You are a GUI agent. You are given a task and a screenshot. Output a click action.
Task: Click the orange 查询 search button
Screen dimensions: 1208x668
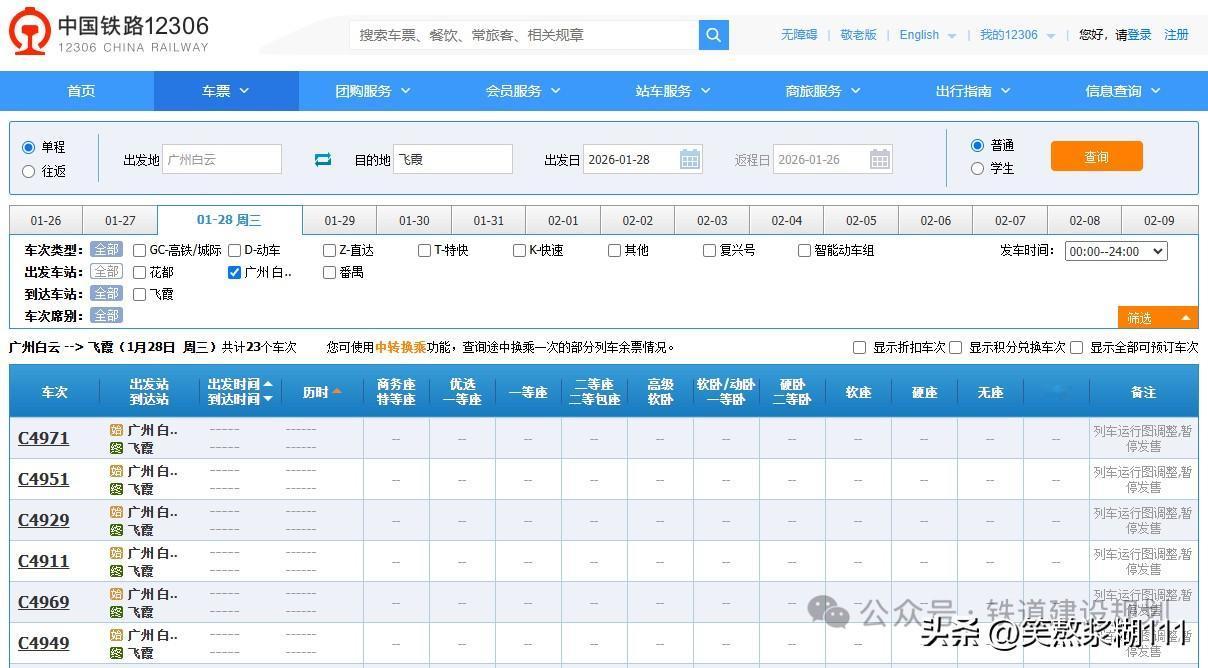tap(1096, 157)
